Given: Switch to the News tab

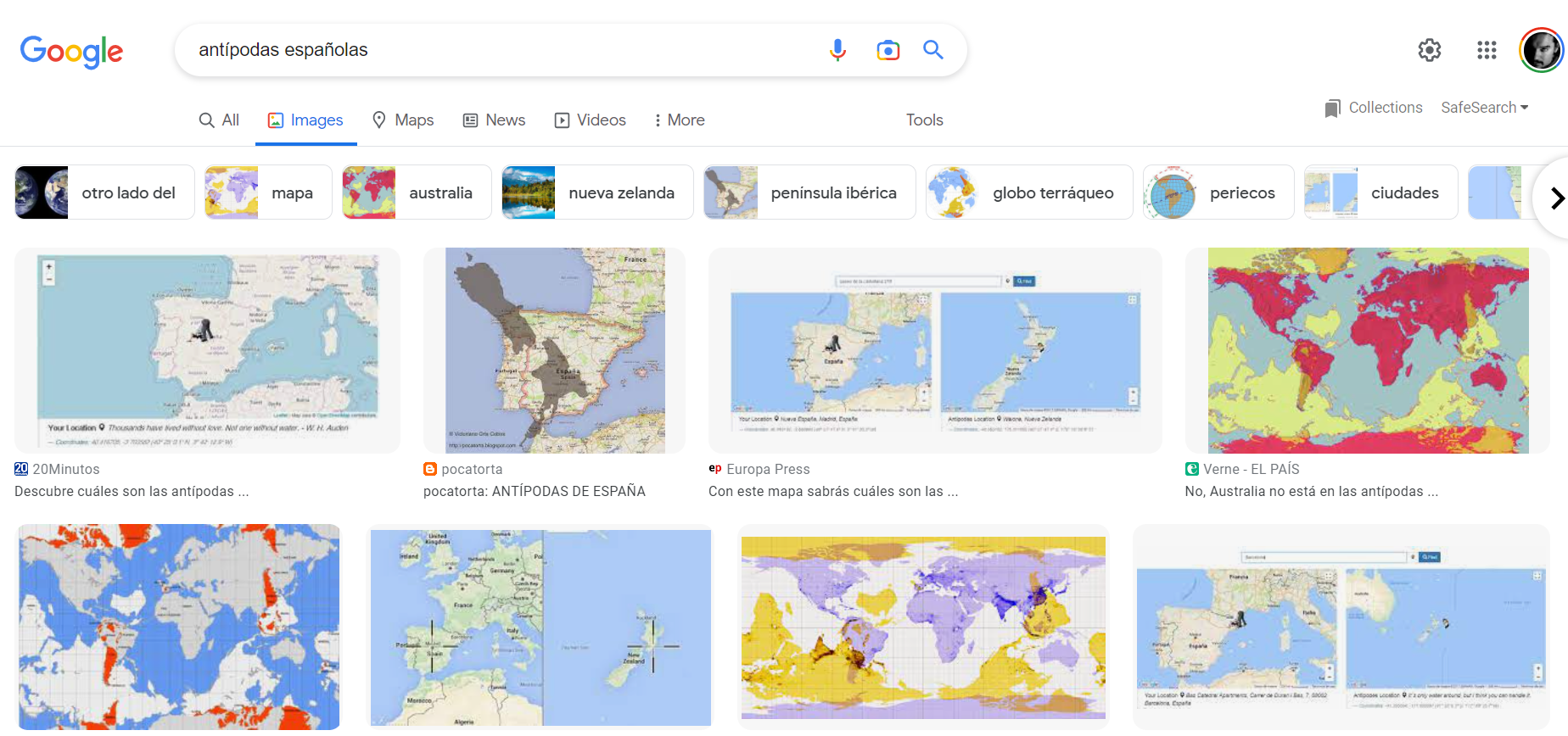Looking at the screenshot, I should click(494, 120).
